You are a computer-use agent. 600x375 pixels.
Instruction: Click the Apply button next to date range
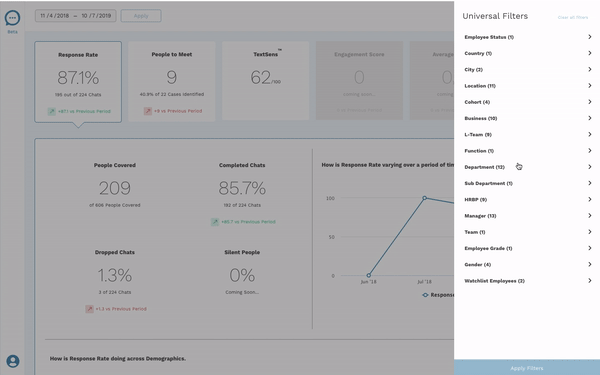point(141,16)
